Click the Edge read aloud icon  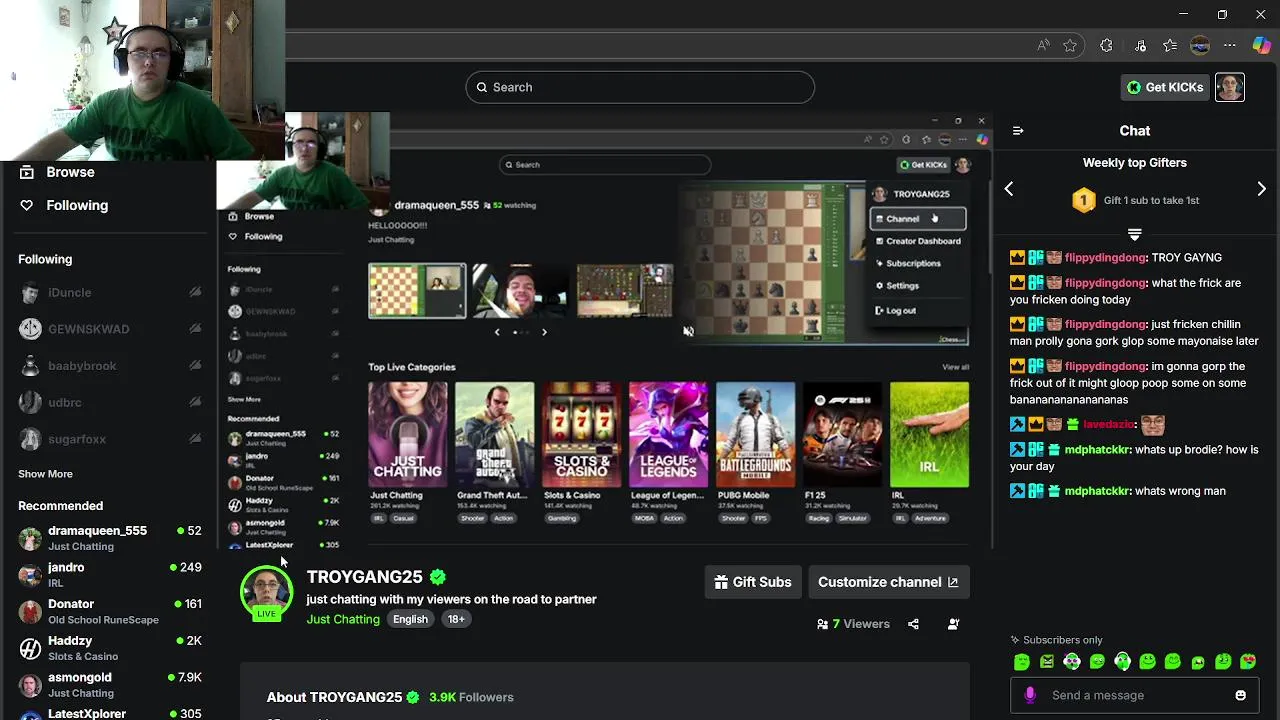(1043, 45)
